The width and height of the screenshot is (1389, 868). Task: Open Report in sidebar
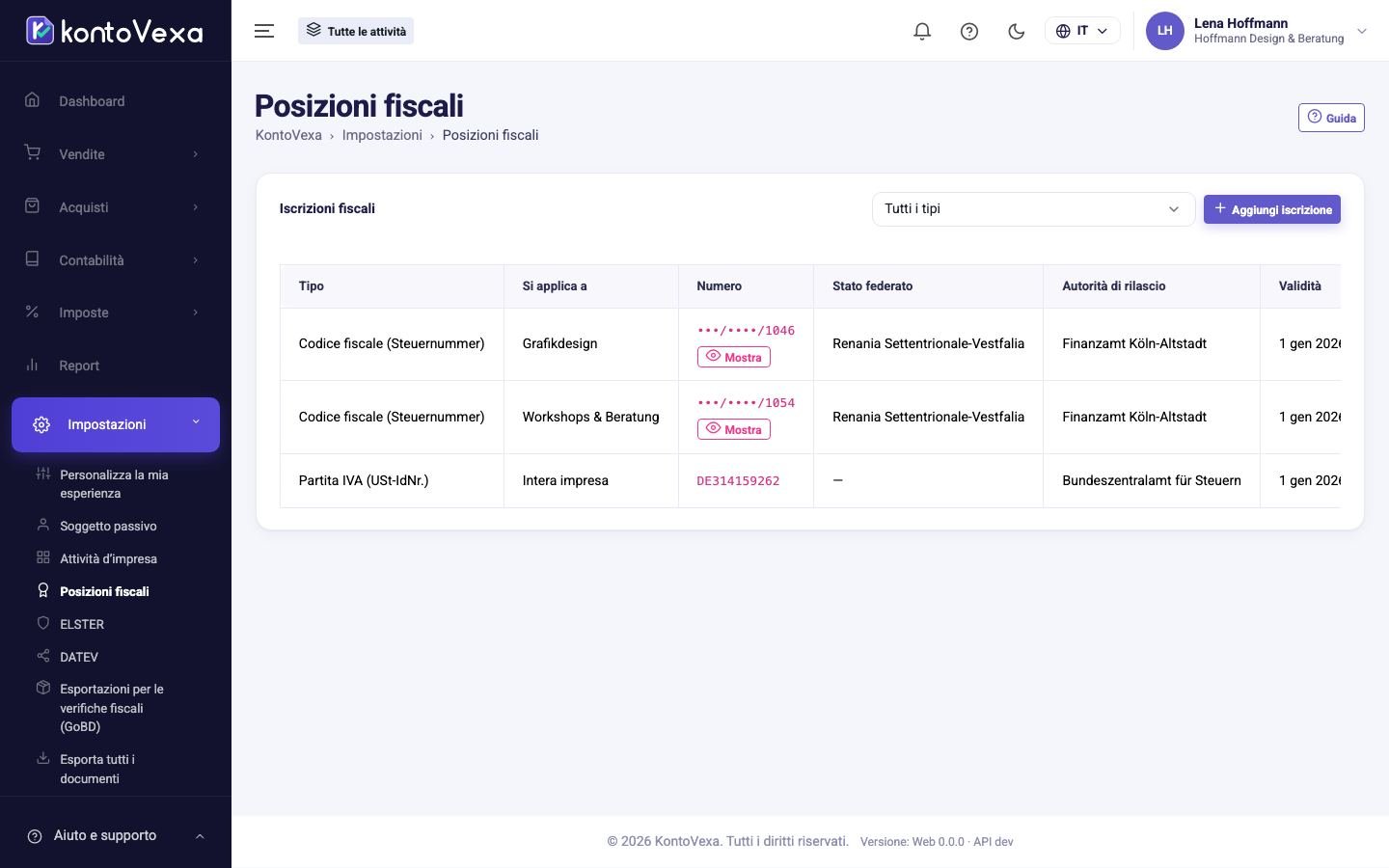click(116, 366)
